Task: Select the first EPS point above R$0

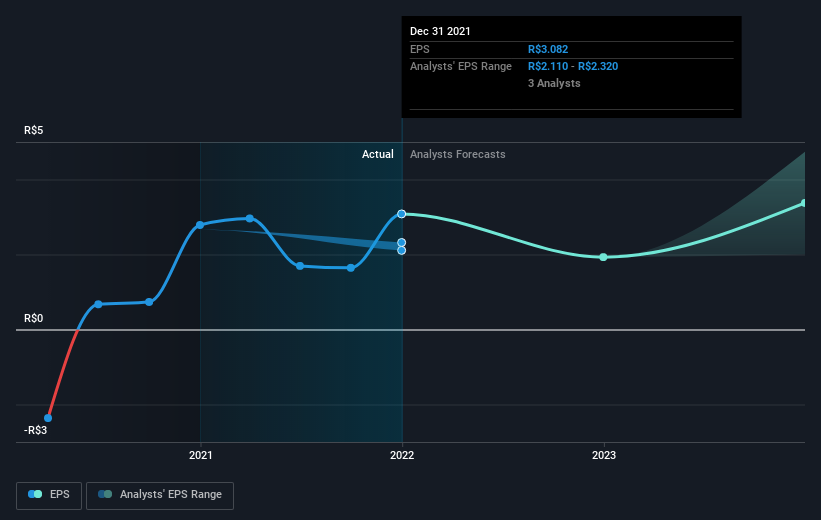Action: coord(98,304)
